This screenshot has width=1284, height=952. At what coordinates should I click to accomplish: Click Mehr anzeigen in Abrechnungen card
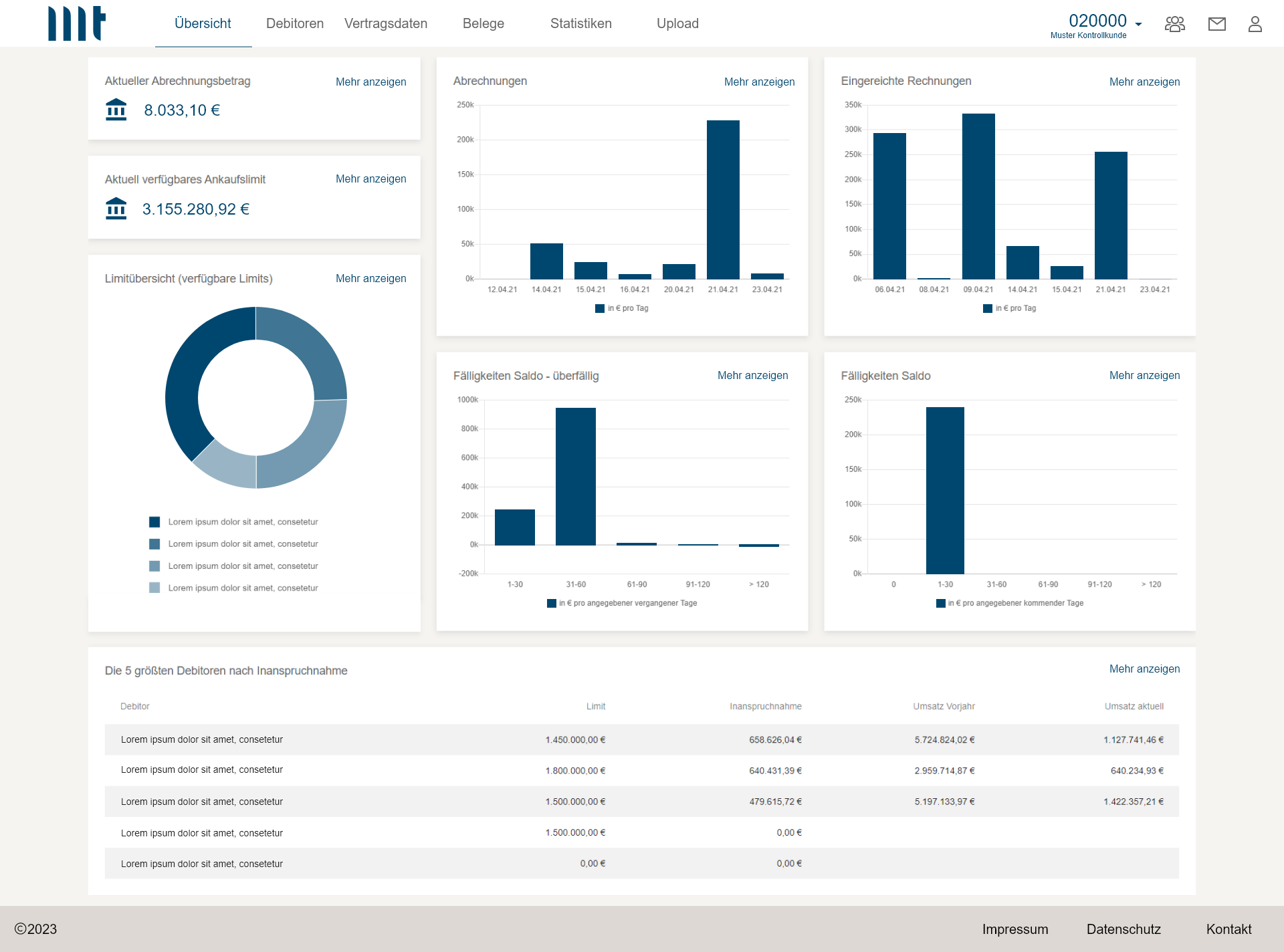760,82
